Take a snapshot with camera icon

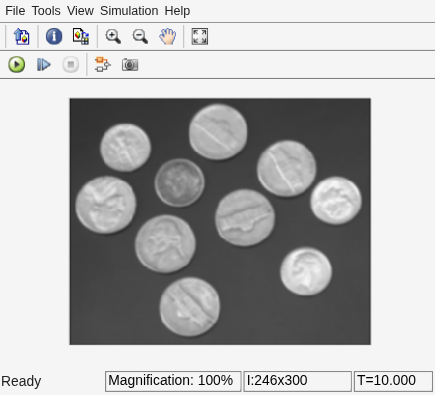coord(130,64)
